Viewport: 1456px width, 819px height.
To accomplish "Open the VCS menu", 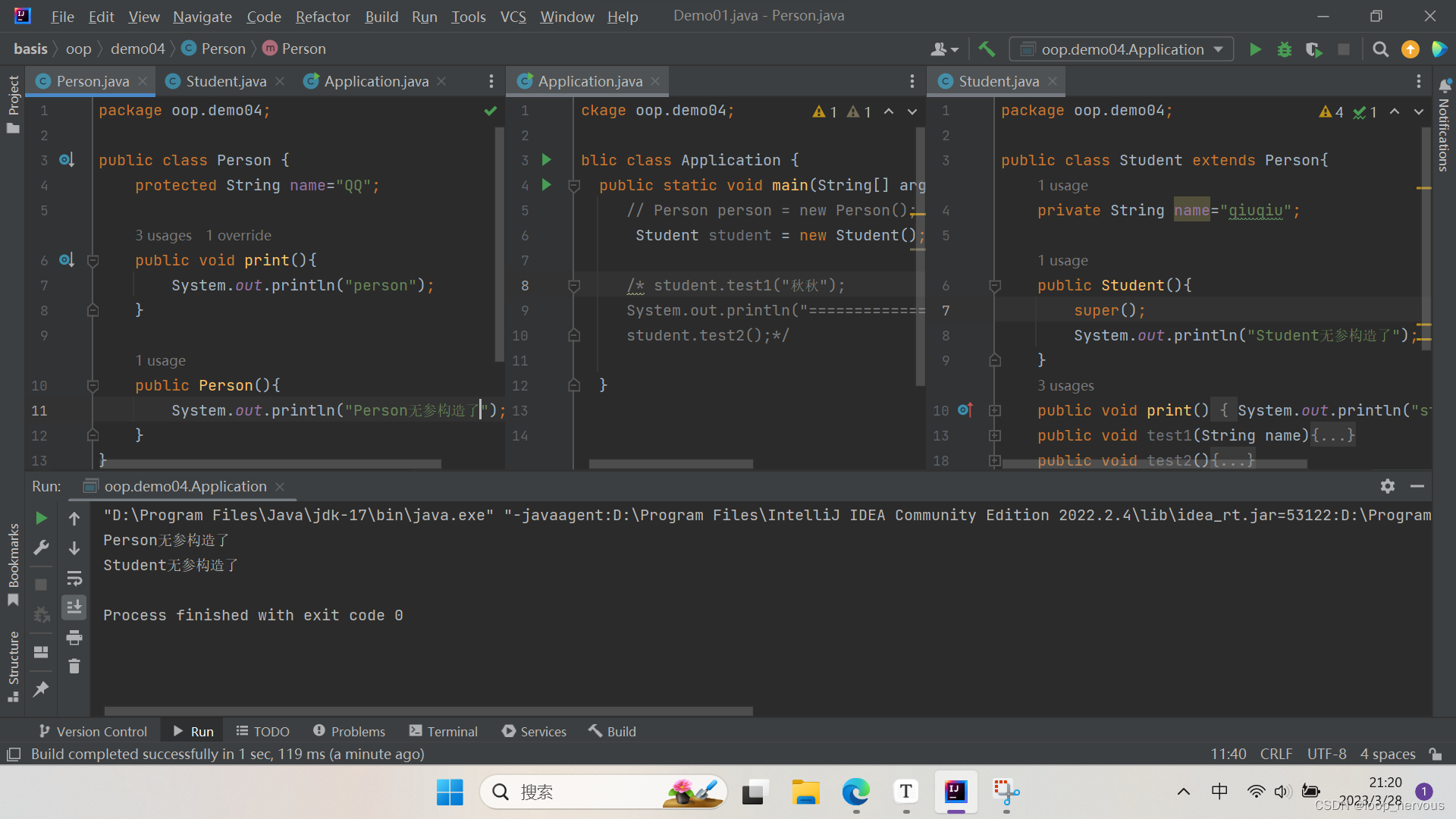I will point(513,16).
